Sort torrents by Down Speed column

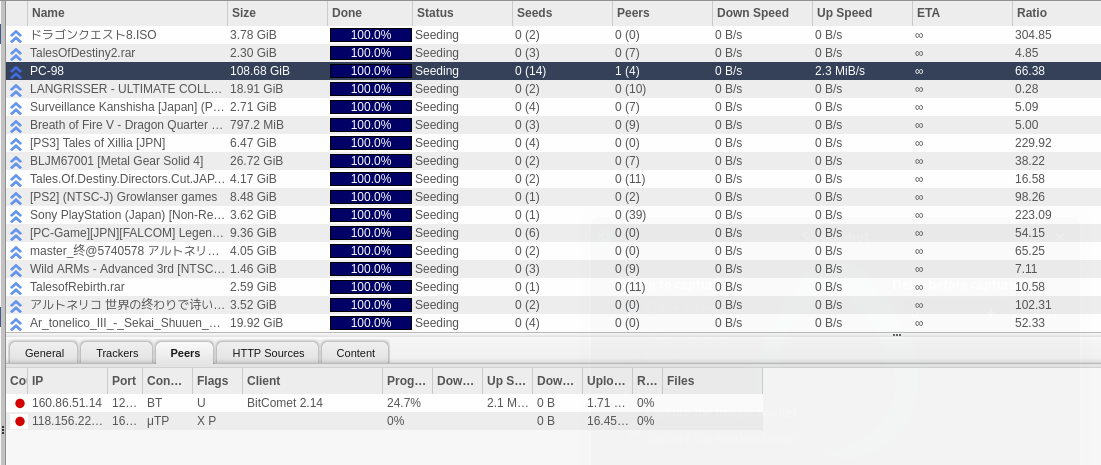[762, 13]
